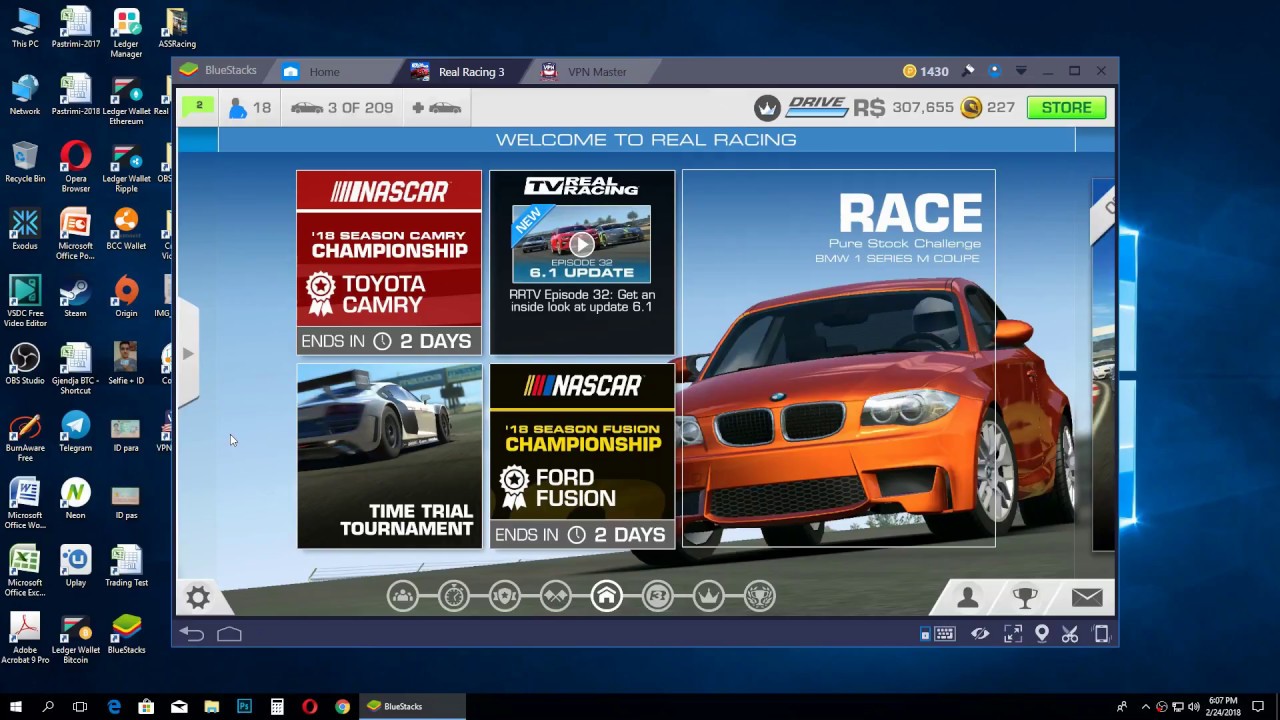Viewport: 1280px width, 720px height.
Task: Open the R$ 307,655 currency balance
Action: pyautogui.click(x=904, y=108)
